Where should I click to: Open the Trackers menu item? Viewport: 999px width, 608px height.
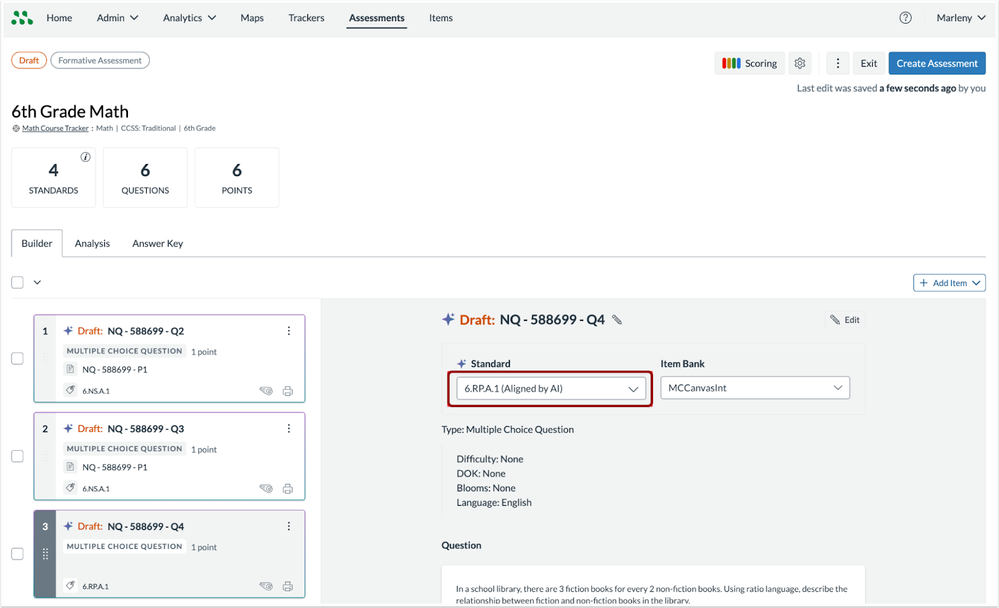click(x=306, y=18)
